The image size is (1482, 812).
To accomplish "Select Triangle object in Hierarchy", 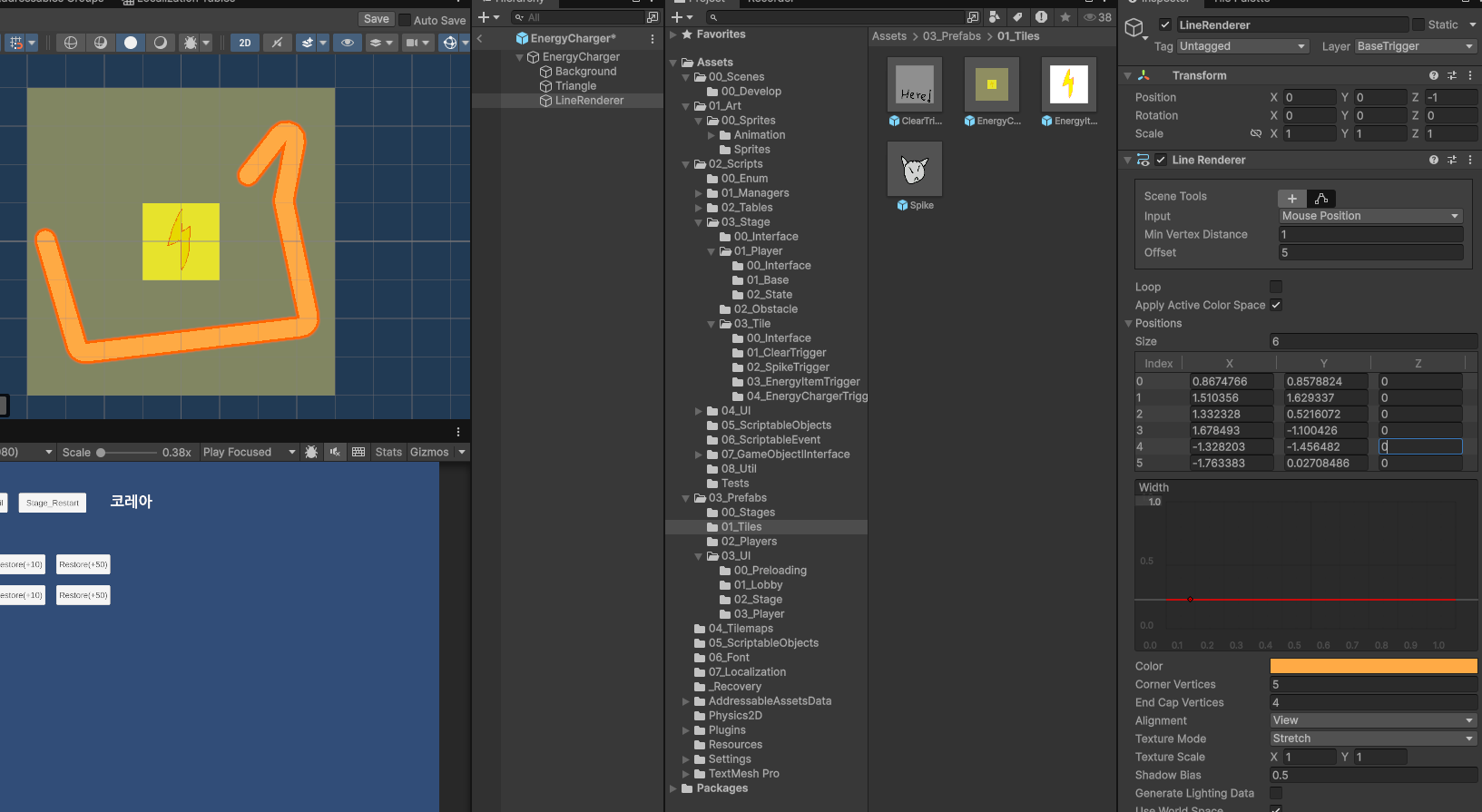I will click(x=575, y=86).
